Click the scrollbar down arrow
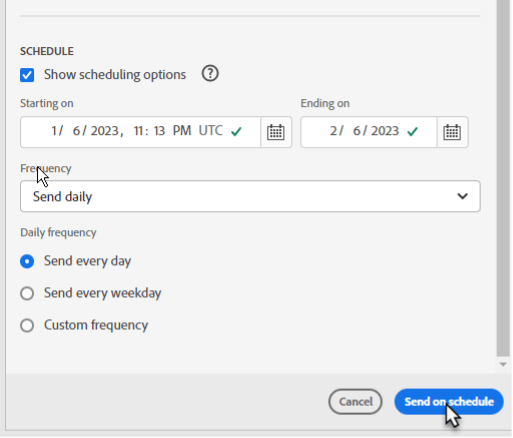Viewport: 513px width, 438px height. (503, 365)
